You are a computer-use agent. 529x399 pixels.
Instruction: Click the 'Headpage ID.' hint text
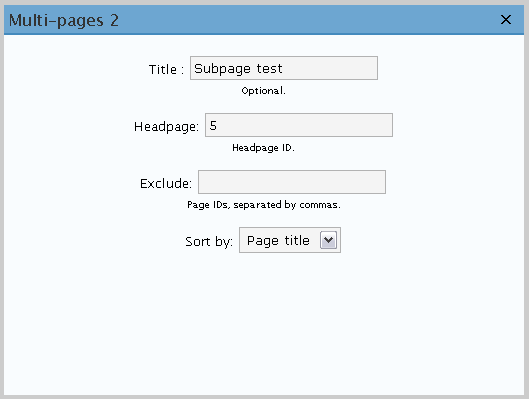[x=263, y=148]
